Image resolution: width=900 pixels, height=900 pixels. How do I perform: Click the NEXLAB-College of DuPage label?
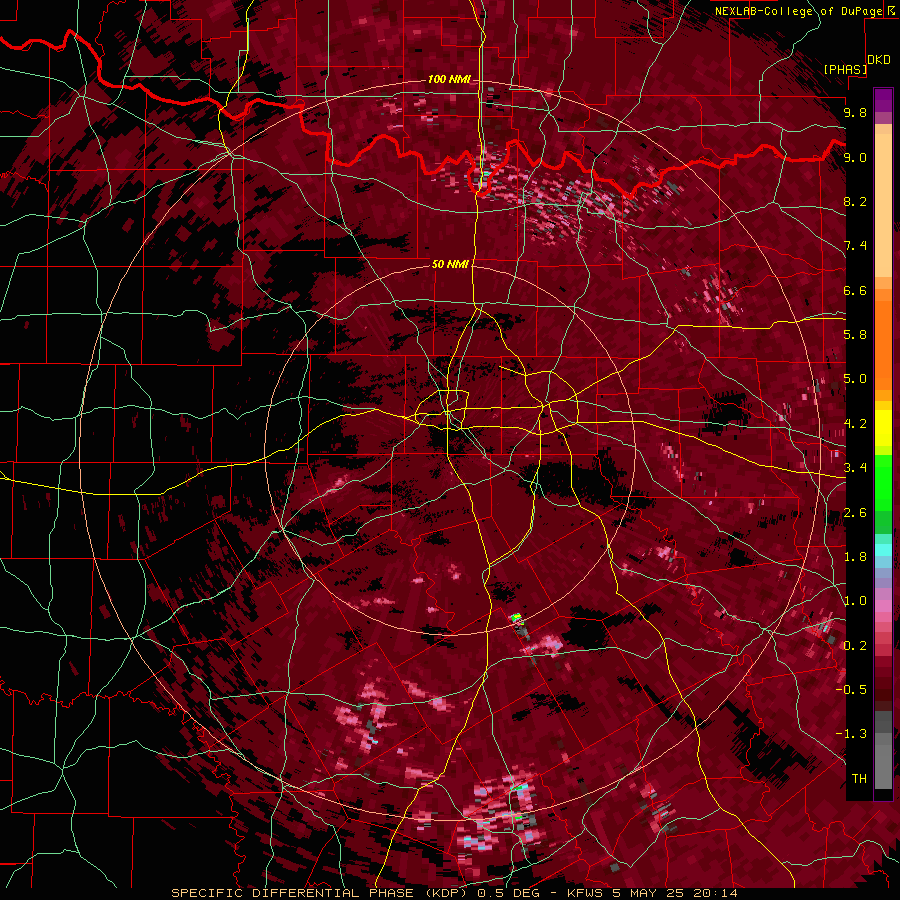coord(799,11)
